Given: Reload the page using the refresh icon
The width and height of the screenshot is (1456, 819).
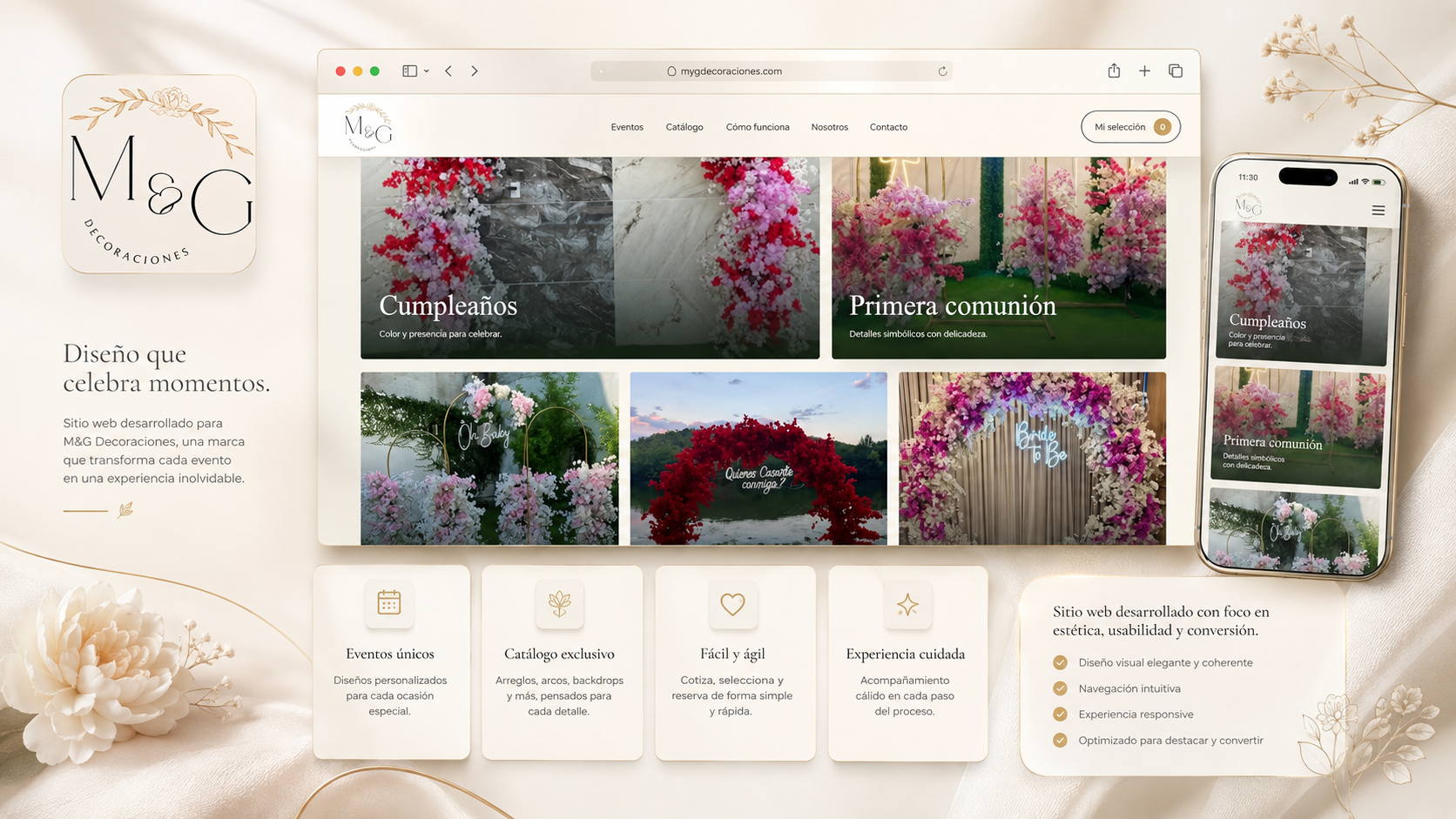Looking at the screenshot, I should pyautogui.click(x=942, y=71).
